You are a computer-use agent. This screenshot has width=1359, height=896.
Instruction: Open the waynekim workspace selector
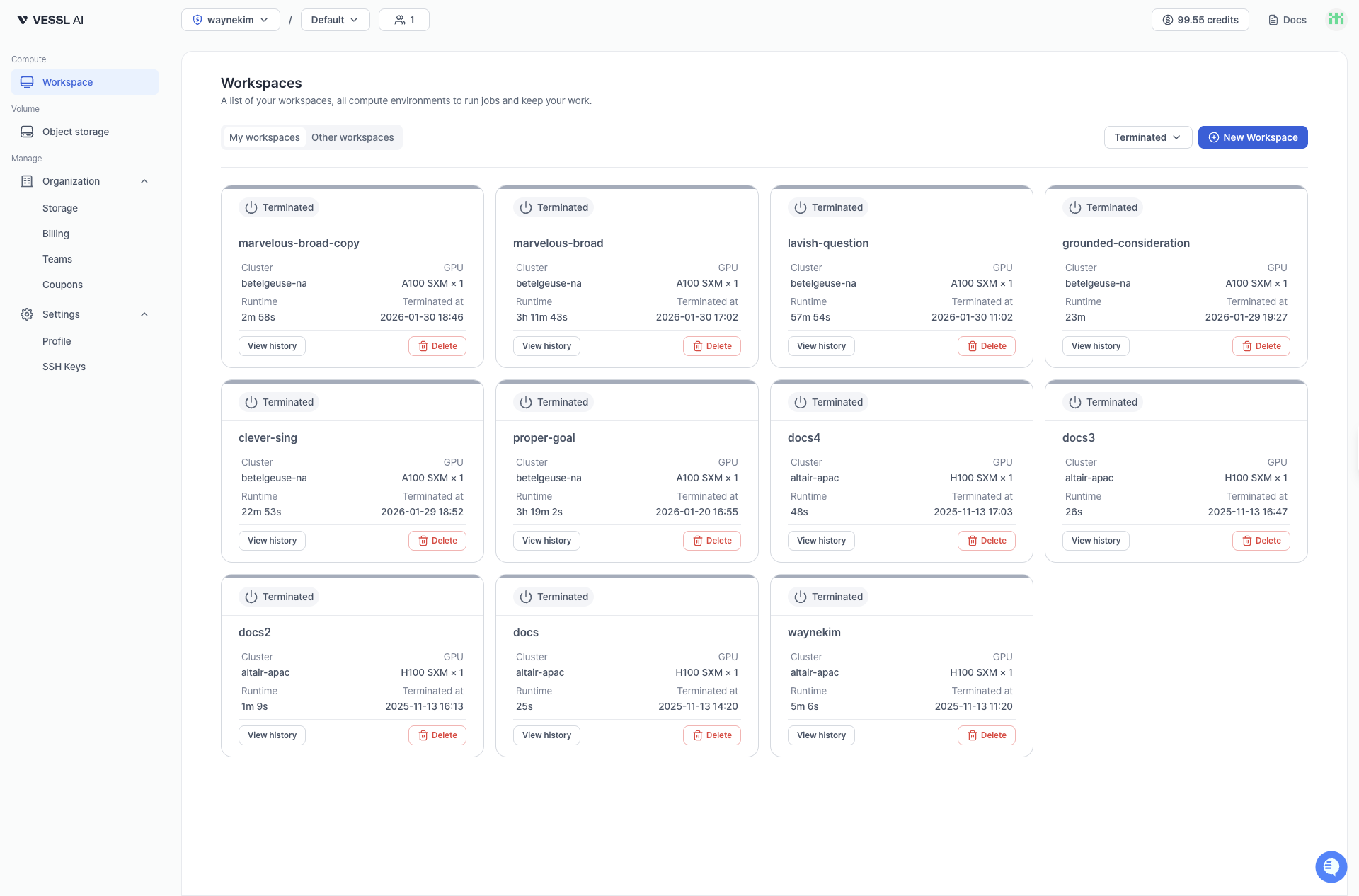click(230, 19)
